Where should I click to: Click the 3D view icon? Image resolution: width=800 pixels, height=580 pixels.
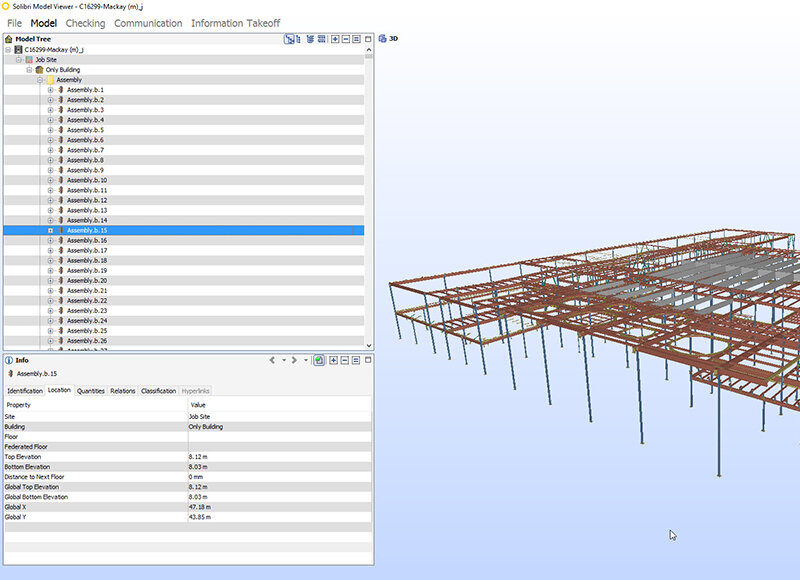(382, 38)
